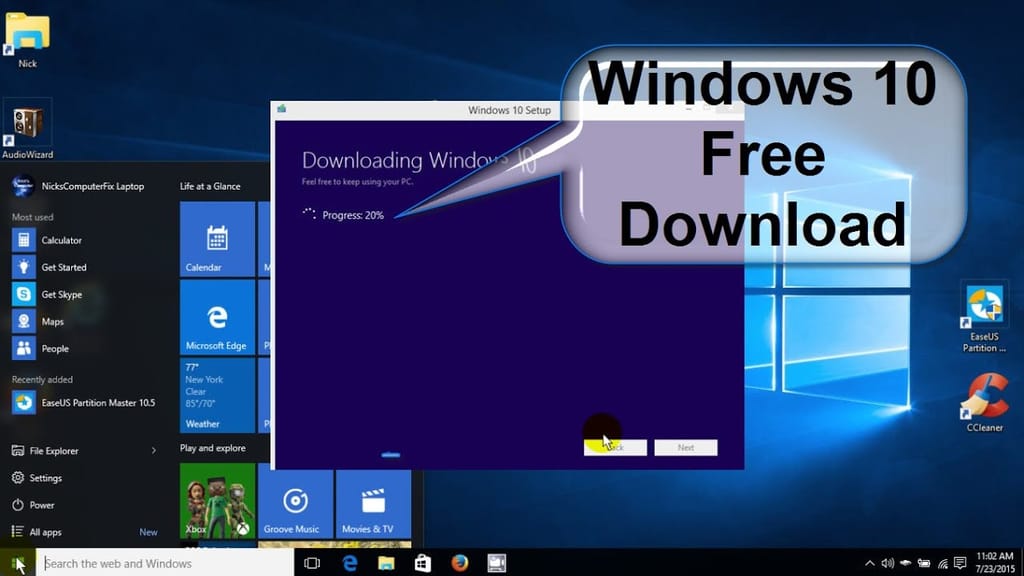Image resolution: width=1024 pixels, height=576 pixels.
Task: Click the NicksComputerFix Laptop user account
Action: tap(78, 186)
